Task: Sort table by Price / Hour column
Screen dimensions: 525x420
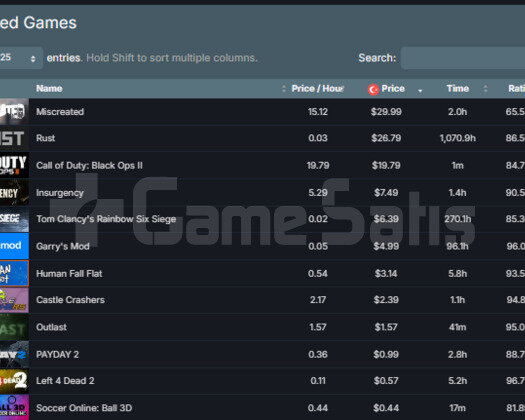Action: (x=317, y=88)
